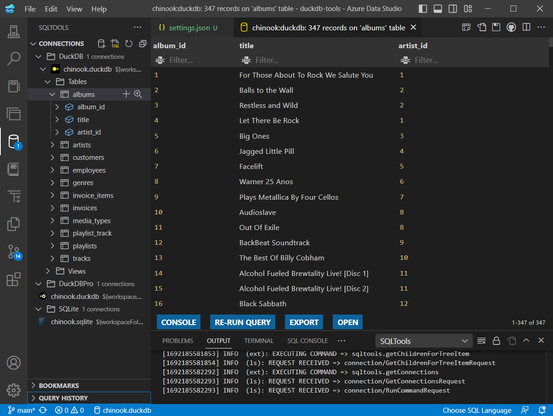Click the sync changes icon in status bar

tap(43, 410)
